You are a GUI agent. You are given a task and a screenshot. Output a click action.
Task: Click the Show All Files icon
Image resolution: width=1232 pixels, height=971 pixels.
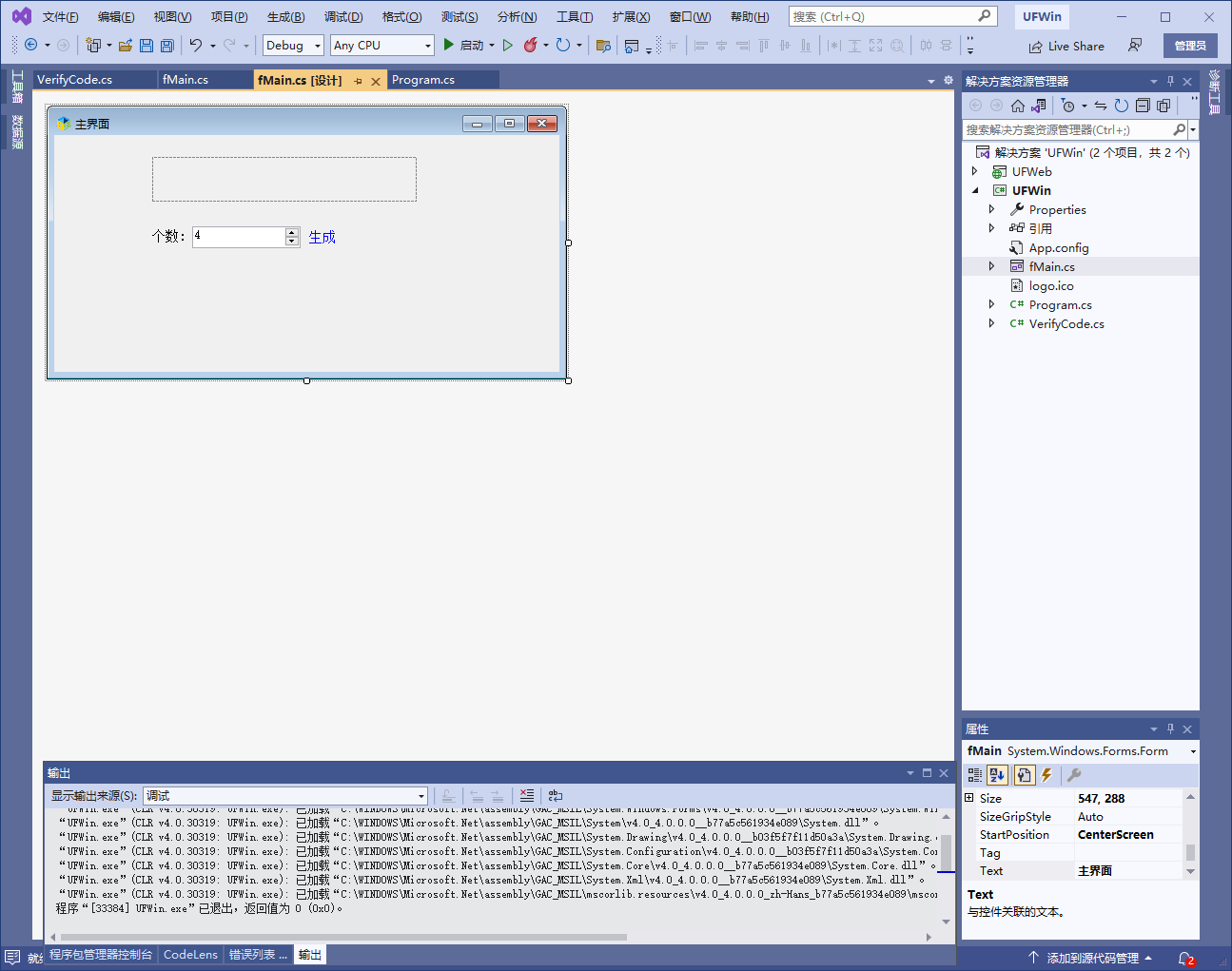pyautogui.click(x=1164, y=106)
